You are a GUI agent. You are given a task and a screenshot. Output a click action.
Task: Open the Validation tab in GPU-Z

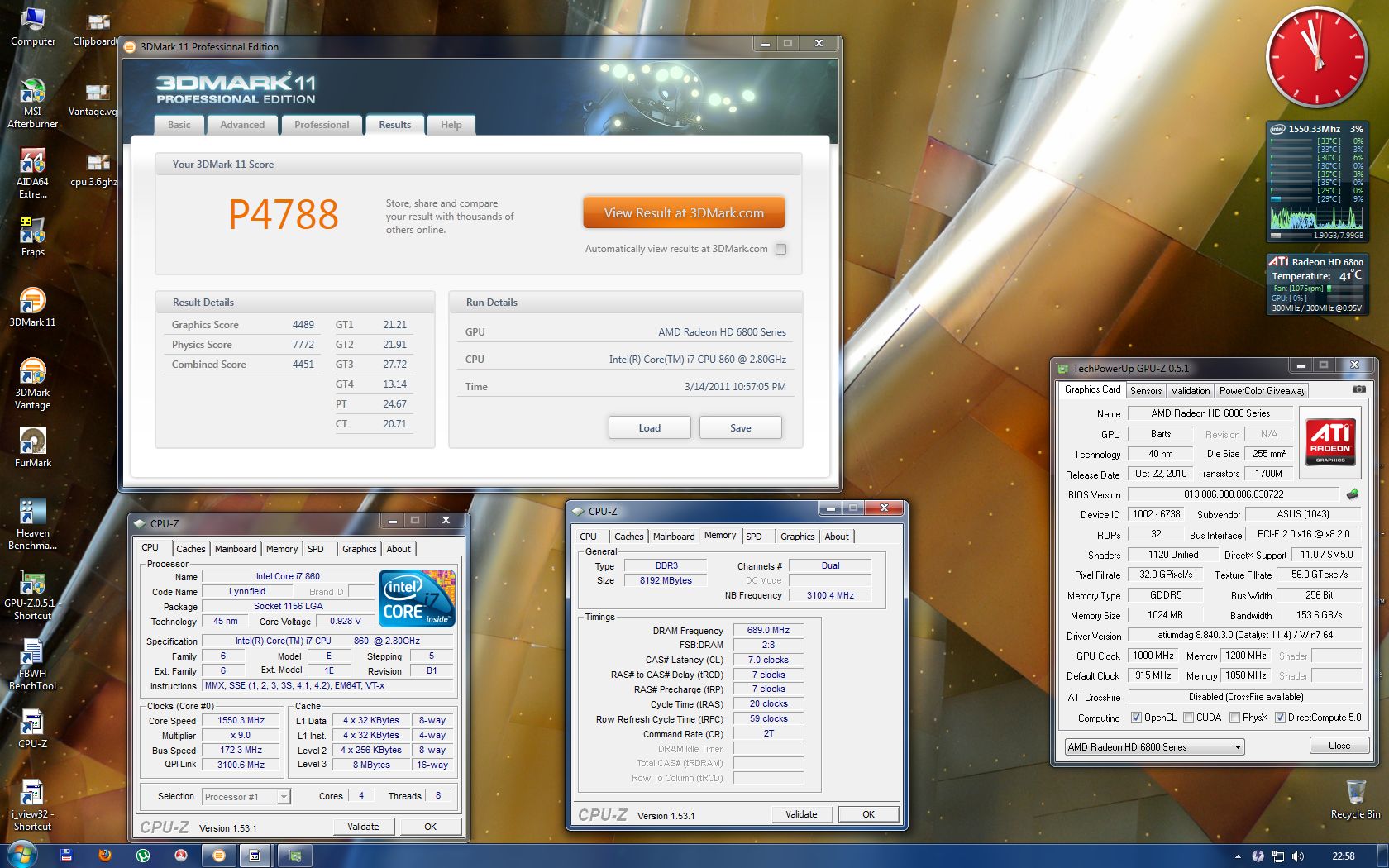pos(1191,391)
